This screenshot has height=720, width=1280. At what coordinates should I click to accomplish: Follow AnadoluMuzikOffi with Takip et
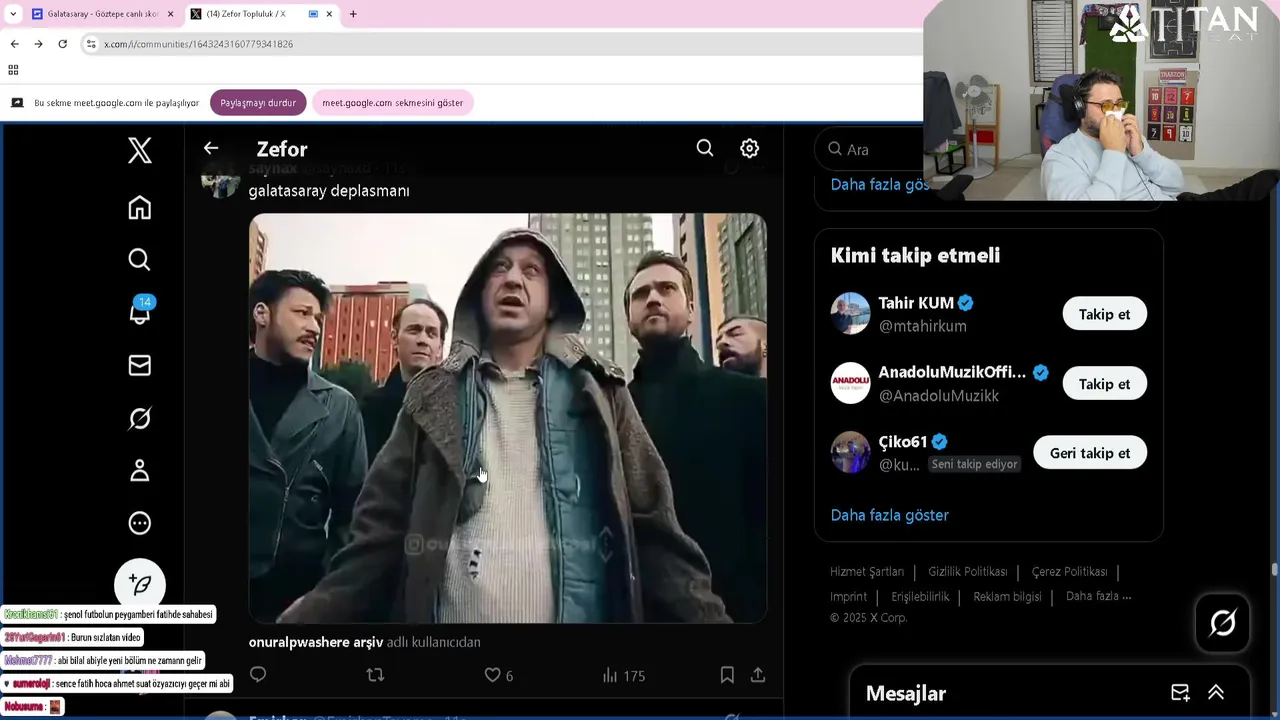[1104, 384]
